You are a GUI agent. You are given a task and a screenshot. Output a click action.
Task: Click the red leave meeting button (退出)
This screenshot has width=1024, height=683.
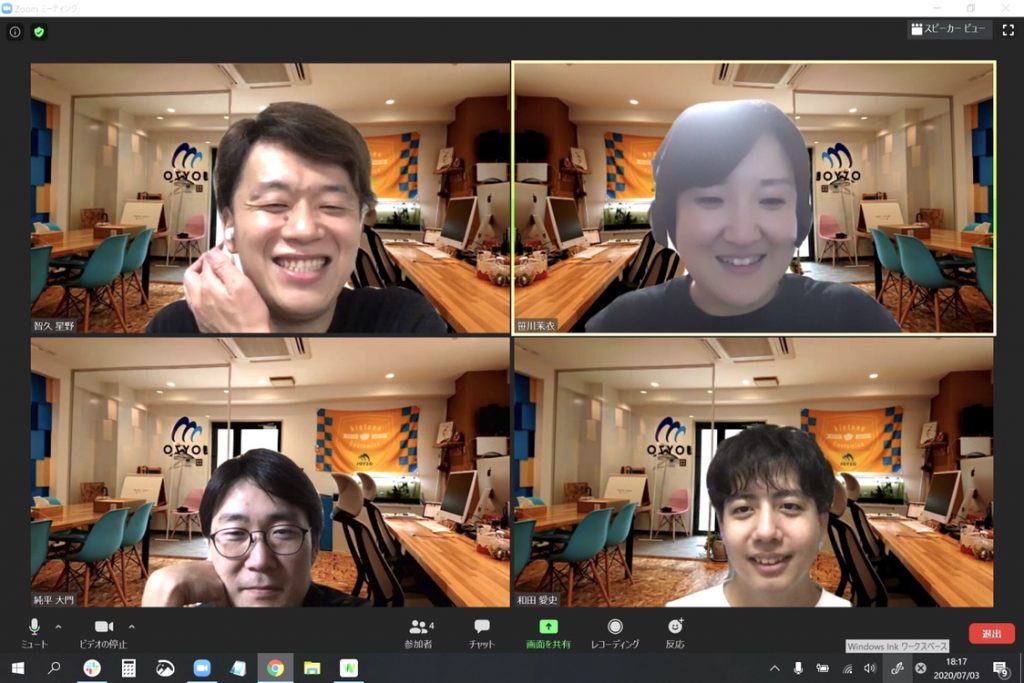point(991,633)
